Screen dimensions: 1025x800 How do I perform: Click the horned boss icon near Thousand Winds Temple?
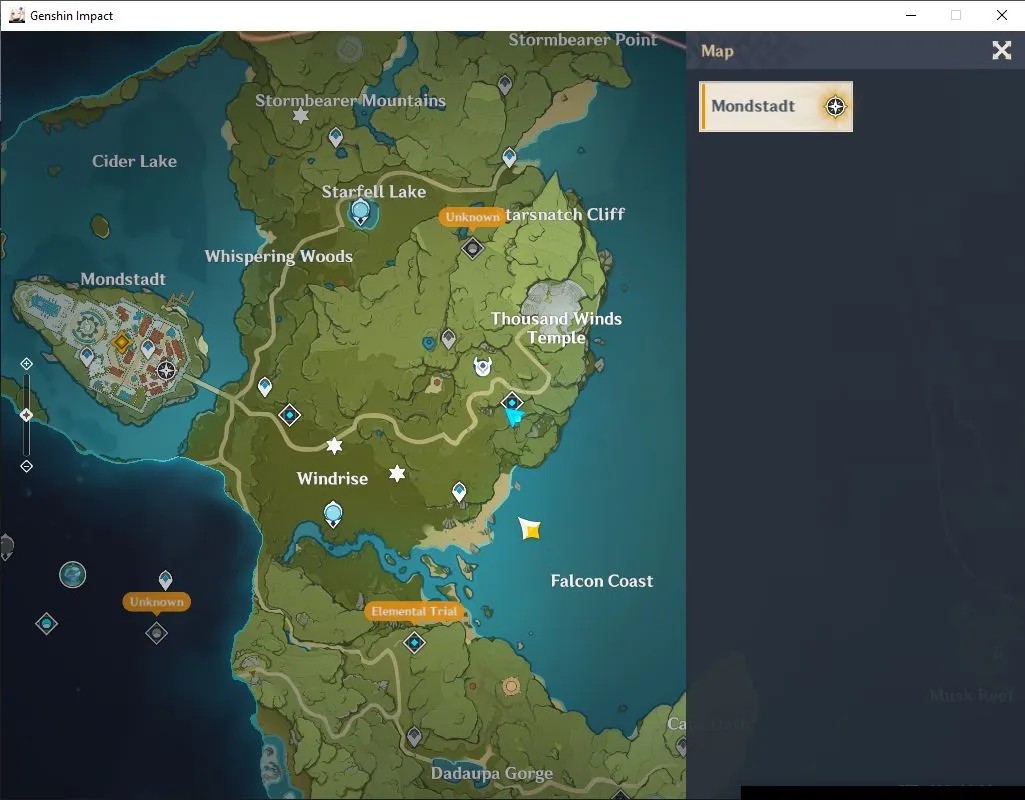[482, 366]
